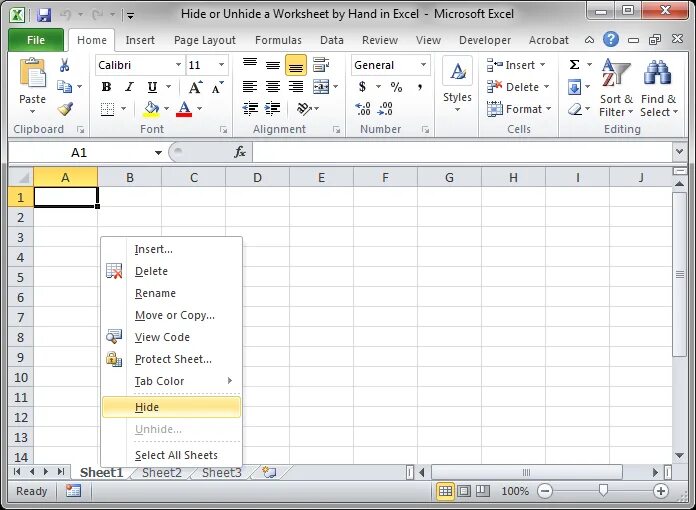Apply Accounting dollar number format
Viewport: 696px width, 510px height.
(363, 87)
